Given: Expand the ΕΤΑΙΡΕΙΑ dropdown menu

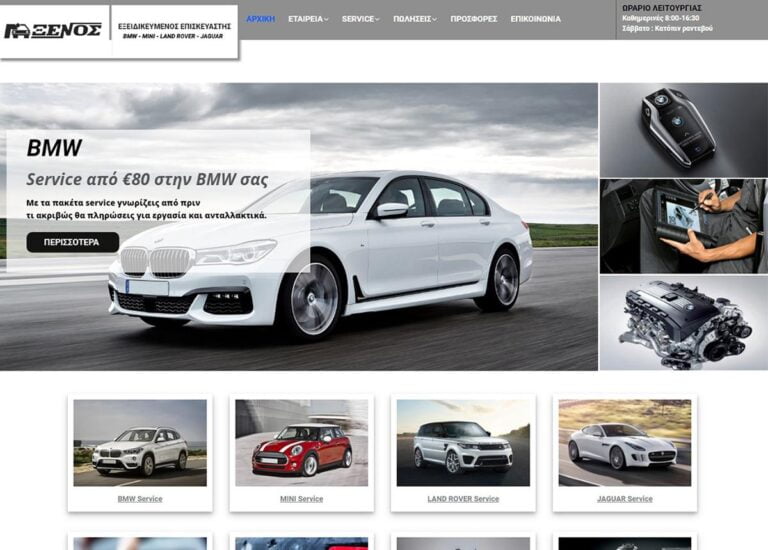Looking at the screenshot, I should 307,19.
